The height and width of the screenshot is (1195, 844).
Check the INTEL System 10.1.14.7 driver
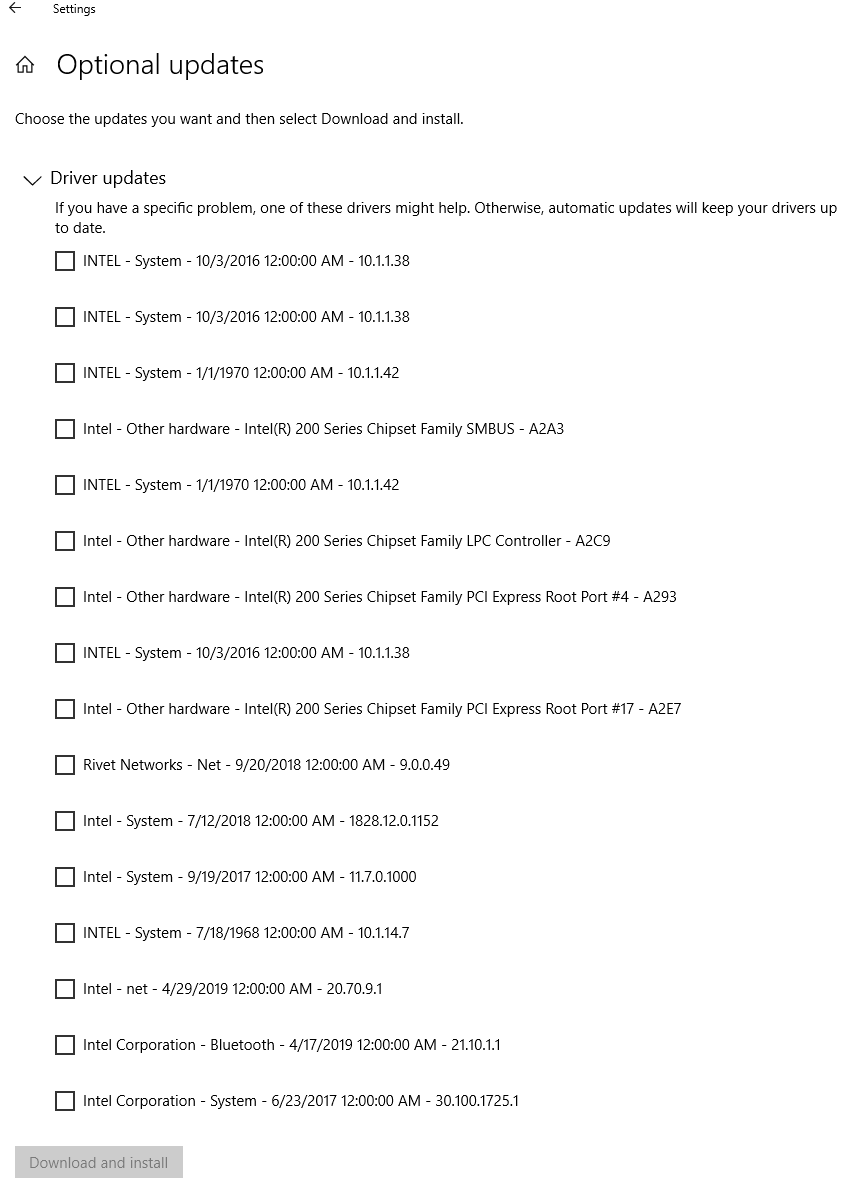click(65, 933)
